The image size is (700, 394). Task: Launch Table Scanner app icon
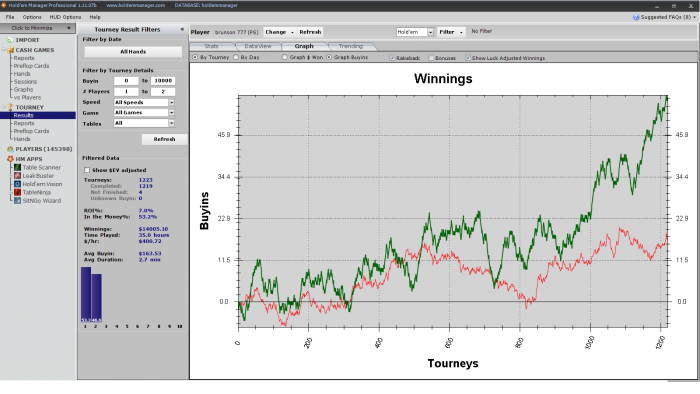(x=17, y=167)
